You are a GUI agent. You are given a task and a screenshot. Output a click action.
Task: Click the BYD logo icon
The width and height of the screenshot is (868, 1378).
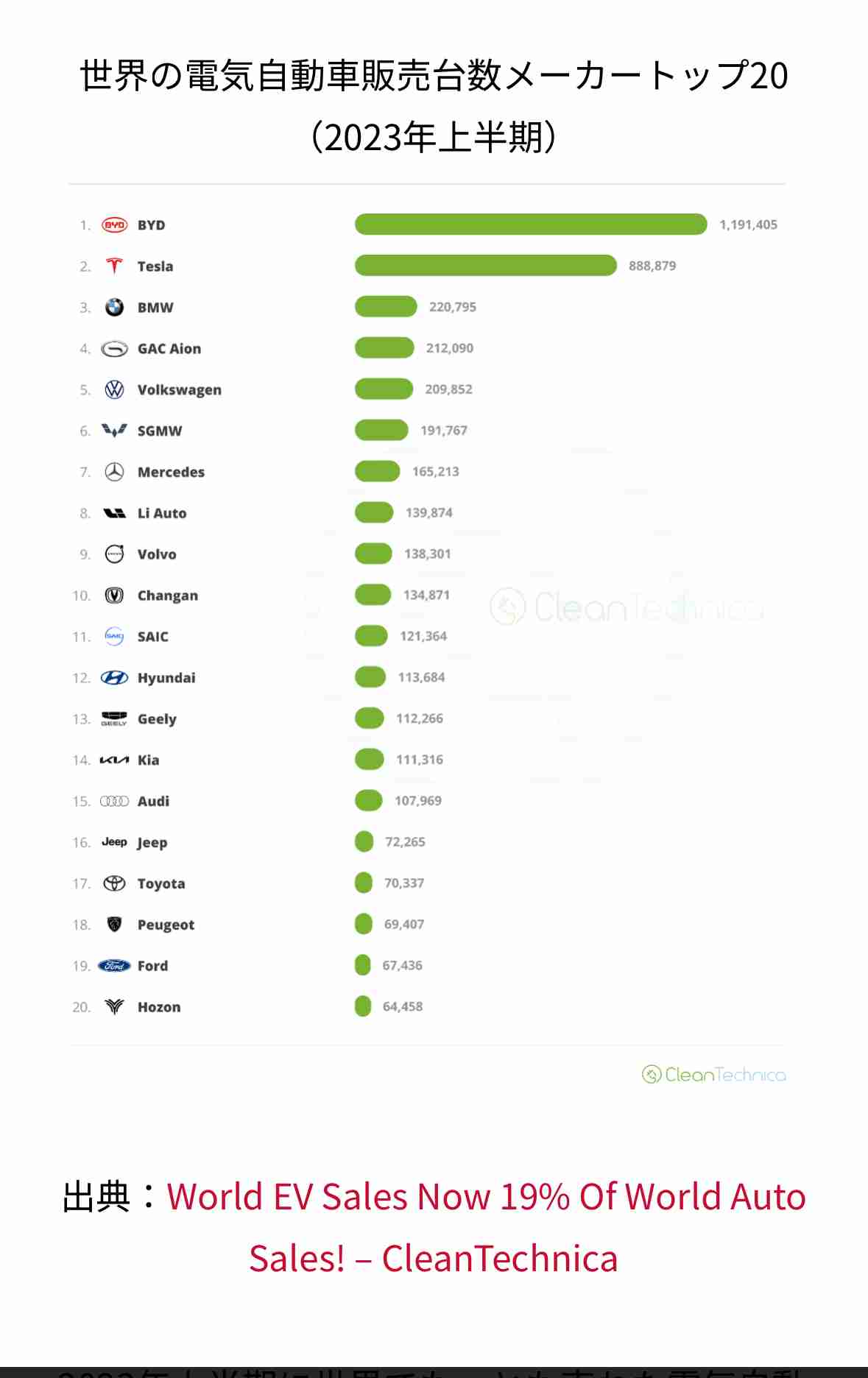click(114, 225)
